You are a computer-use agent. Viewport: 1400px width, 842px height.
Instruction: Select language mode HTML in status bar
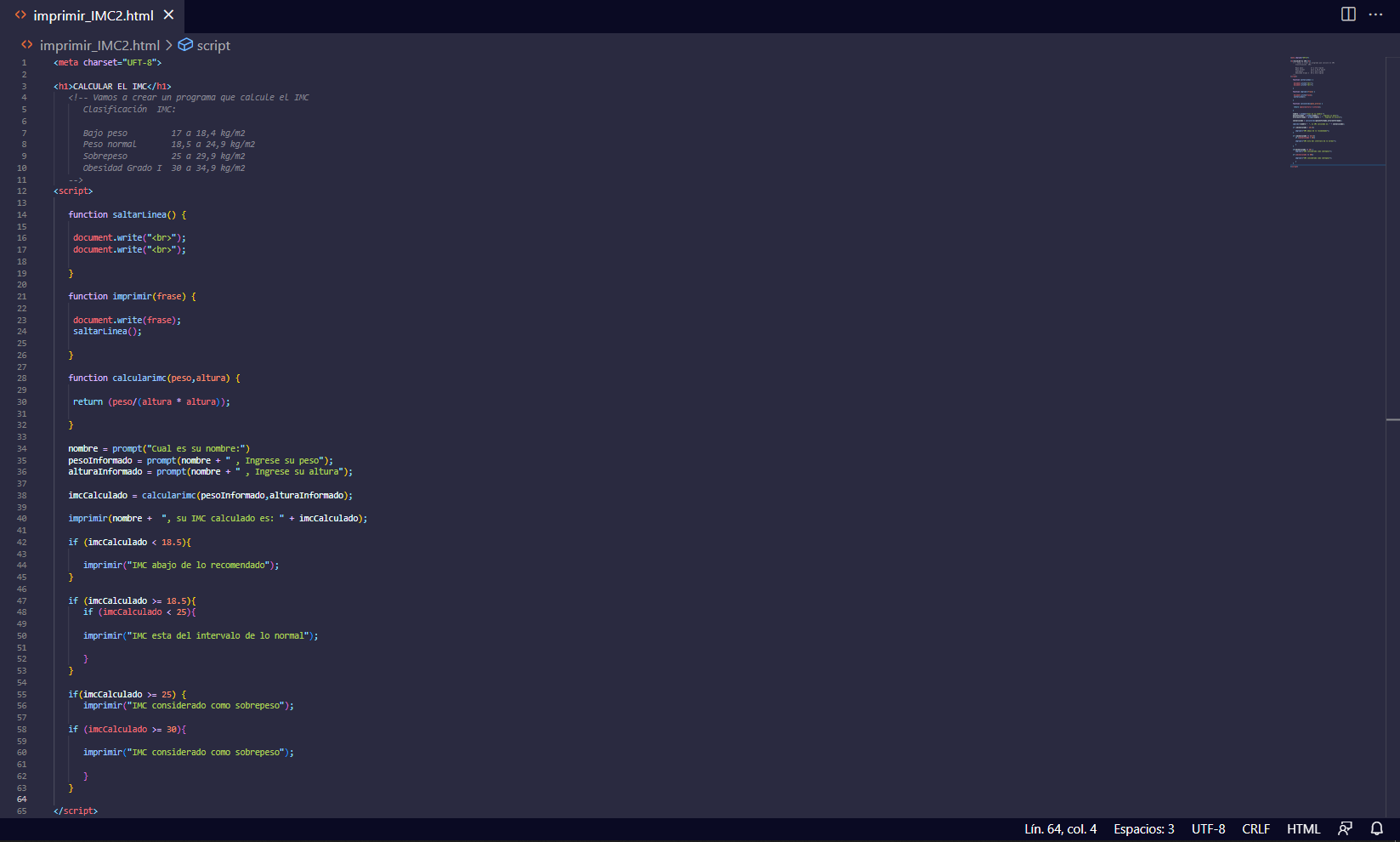1303,829
